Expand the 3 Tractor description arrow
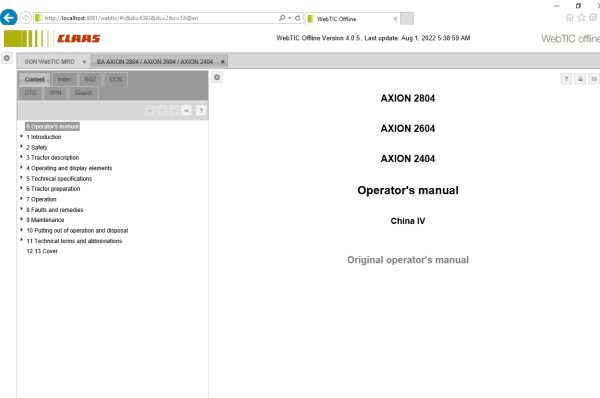This screenshot has height=398, width=600. (x=21, y=157)
